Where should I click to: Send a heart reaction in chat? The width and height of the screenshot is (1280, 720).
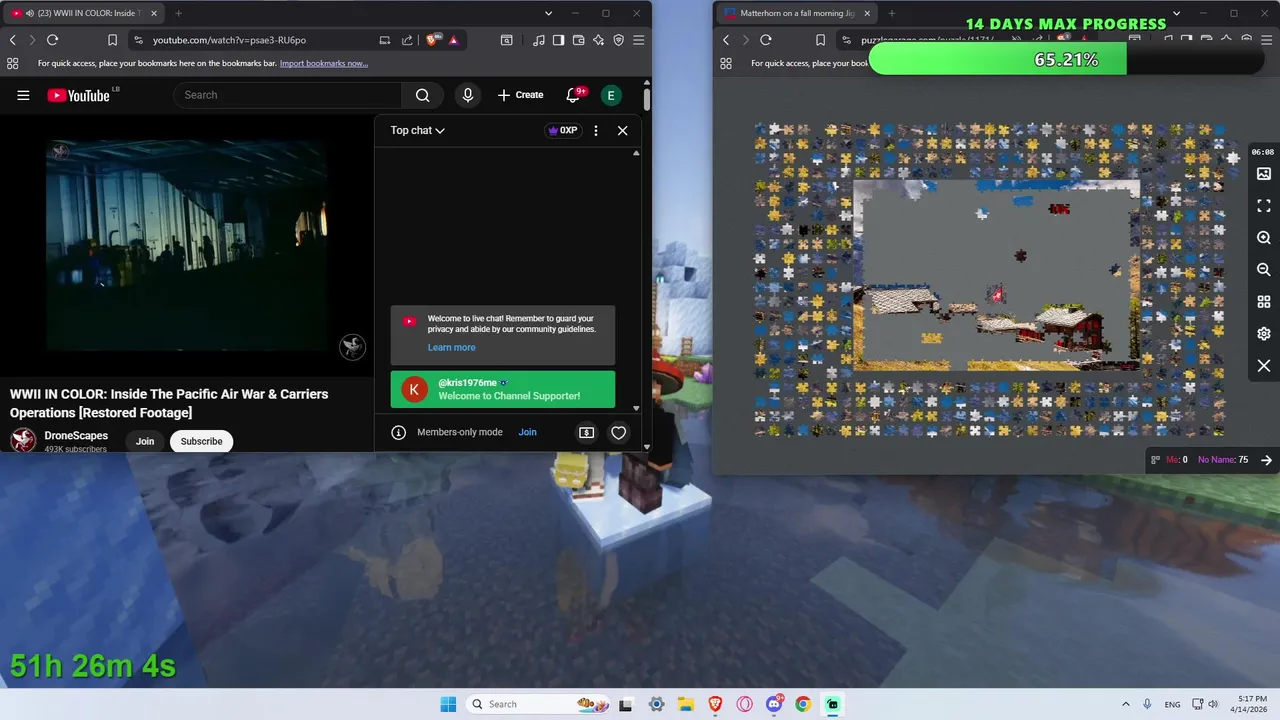[x=618, y=432]
